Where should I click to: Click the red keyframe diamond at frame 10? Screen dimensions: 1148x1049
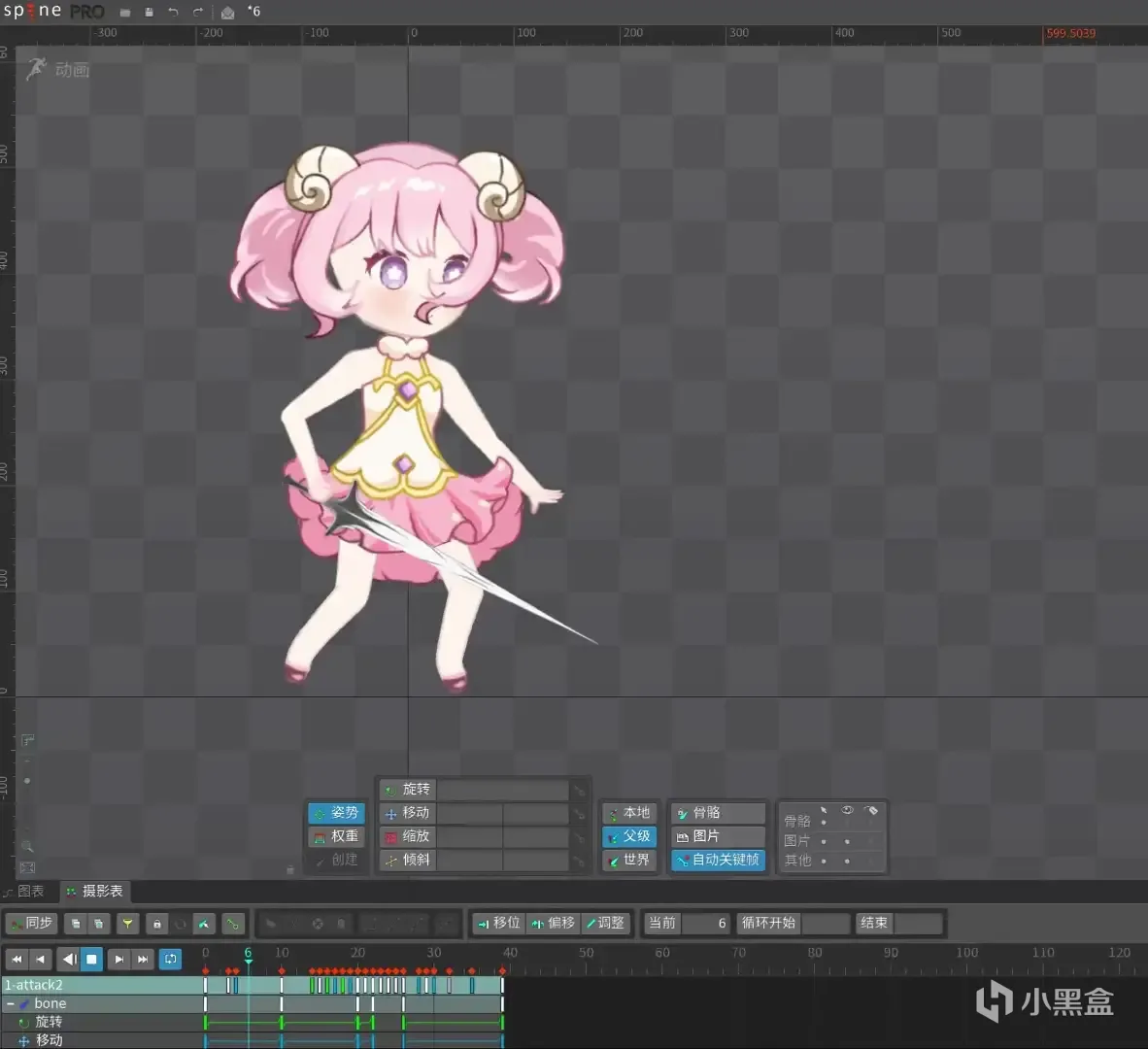tap(282, 970)
